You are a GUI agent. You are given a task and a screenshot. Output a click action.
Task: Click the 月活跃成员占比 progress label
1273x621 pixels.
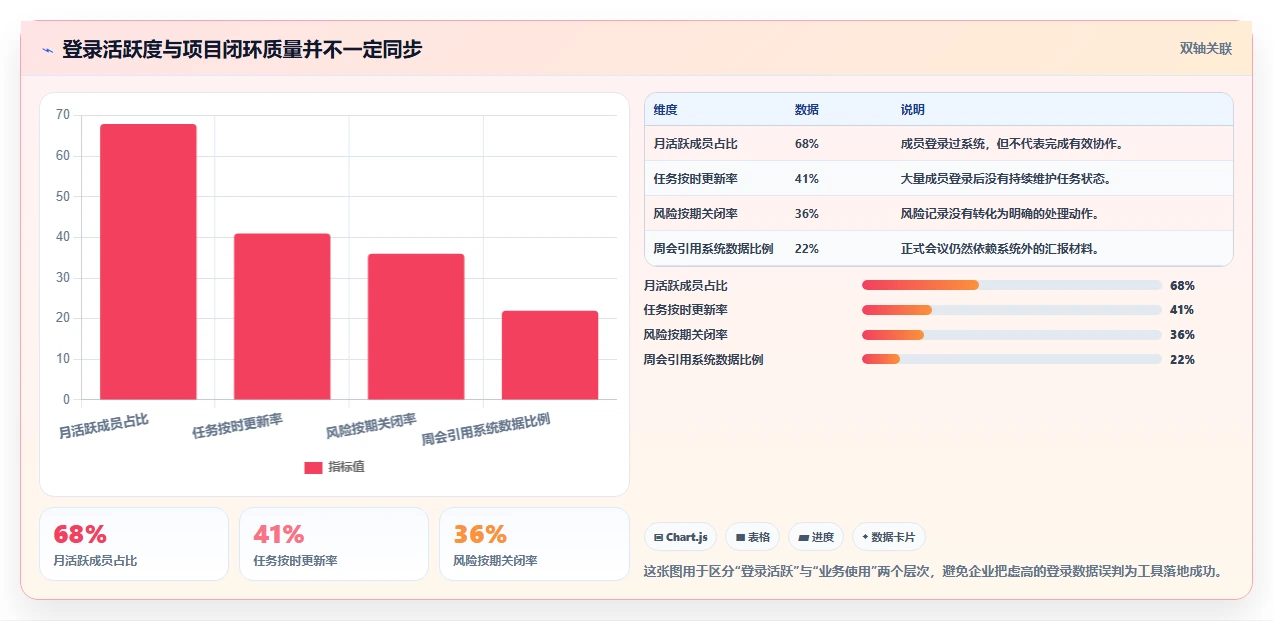[686, 286]
